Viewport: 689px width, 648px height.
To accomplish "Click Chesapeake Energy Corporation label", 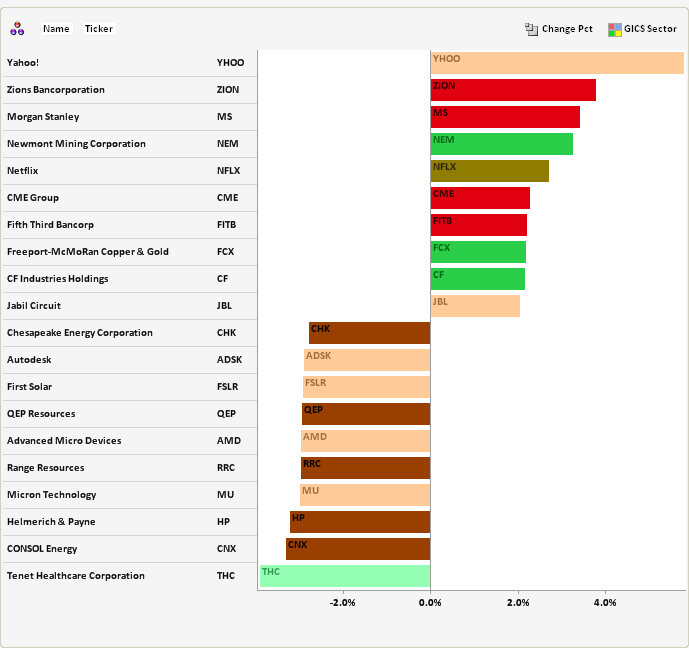I will tap(80, 333).
